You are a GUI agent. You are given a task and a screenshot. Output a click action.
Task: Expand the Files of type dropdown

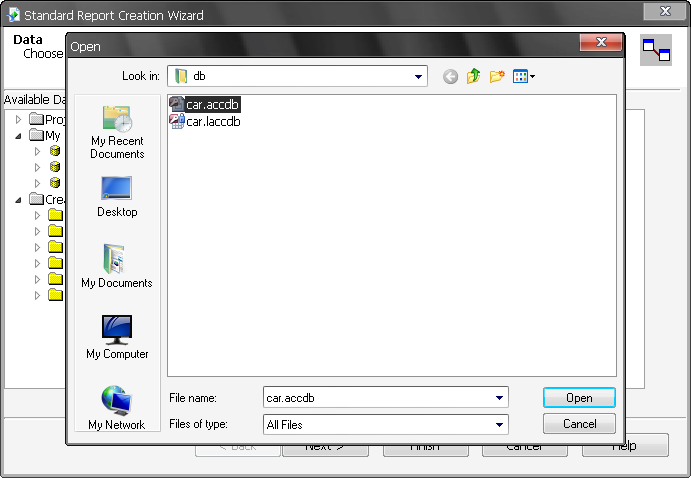(x=499, y=425)
